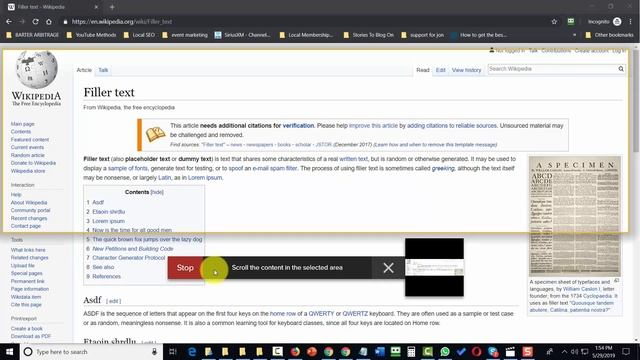Open the QWERTY article link
The height and width of the screenshot is (360, 640).
321,313
